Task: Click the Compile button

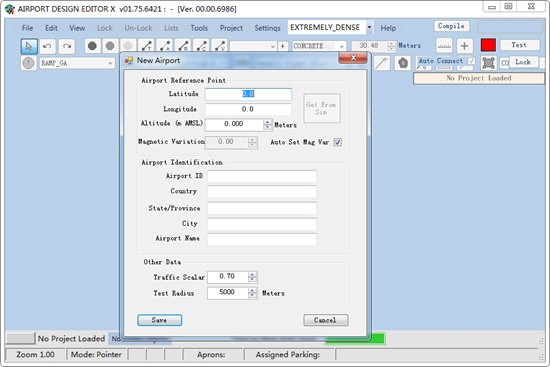Action: (x=451, y=26)
